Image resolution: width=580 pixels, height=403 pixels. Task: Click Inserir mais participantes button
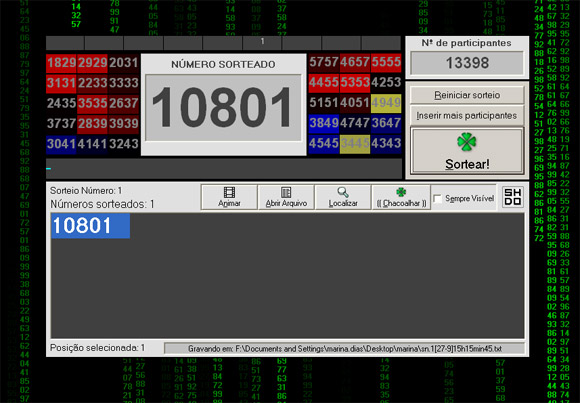(467, 115)
